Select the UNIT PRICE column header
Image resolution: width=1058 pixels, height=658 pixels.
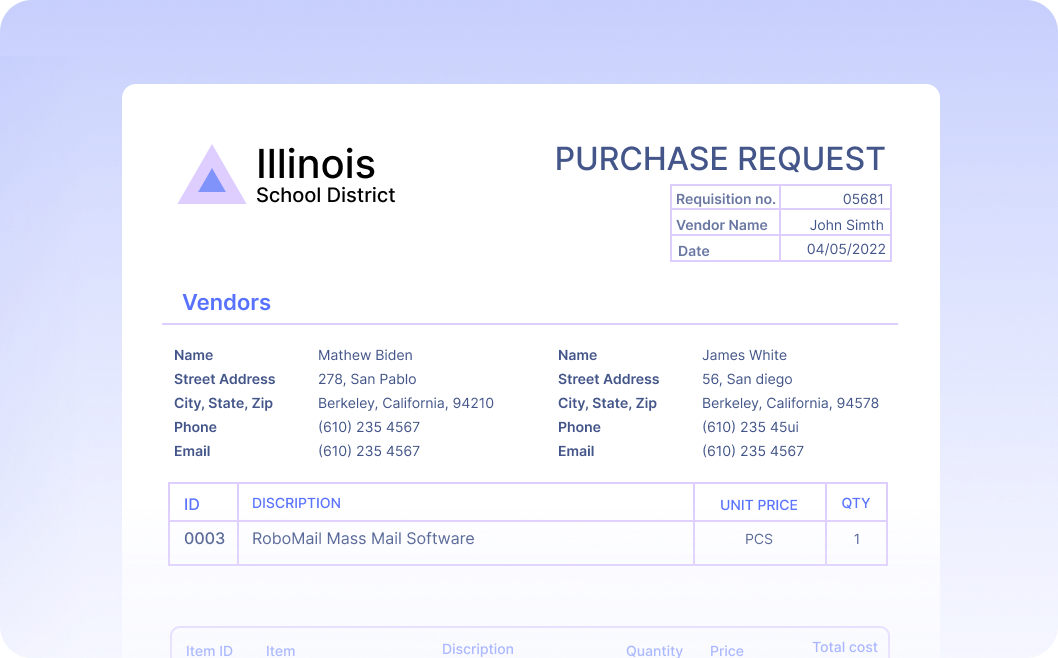759,504
